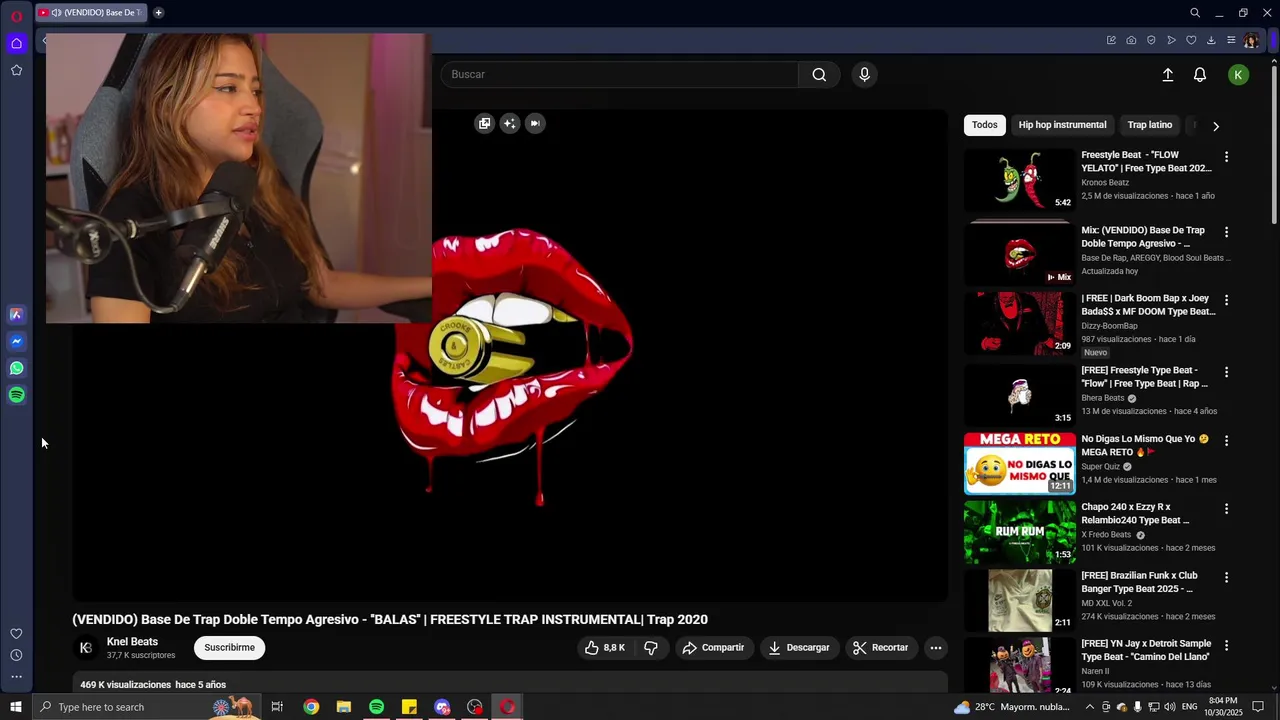Click the edit page note icon in address bar
The width and height of the screenshot is (1280, 720).
1111,40
